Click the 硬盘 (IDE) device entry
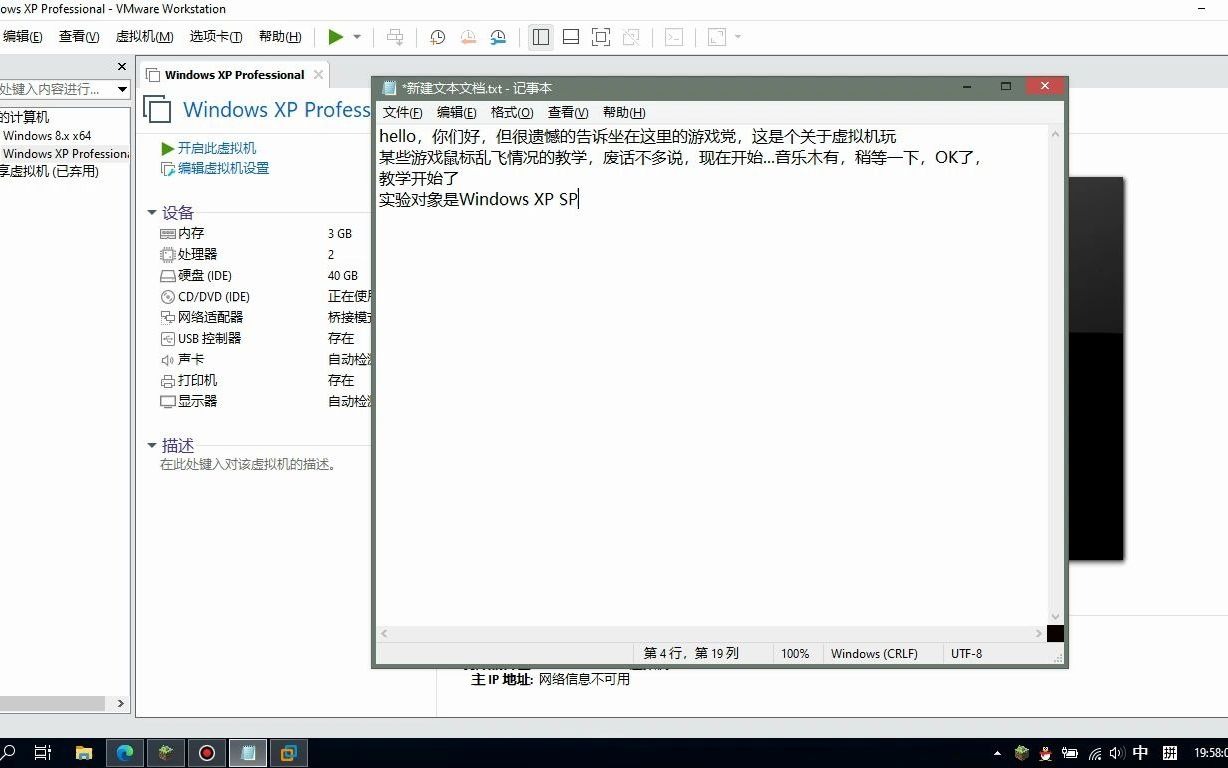1228x768 pixels. coord(196,275)
